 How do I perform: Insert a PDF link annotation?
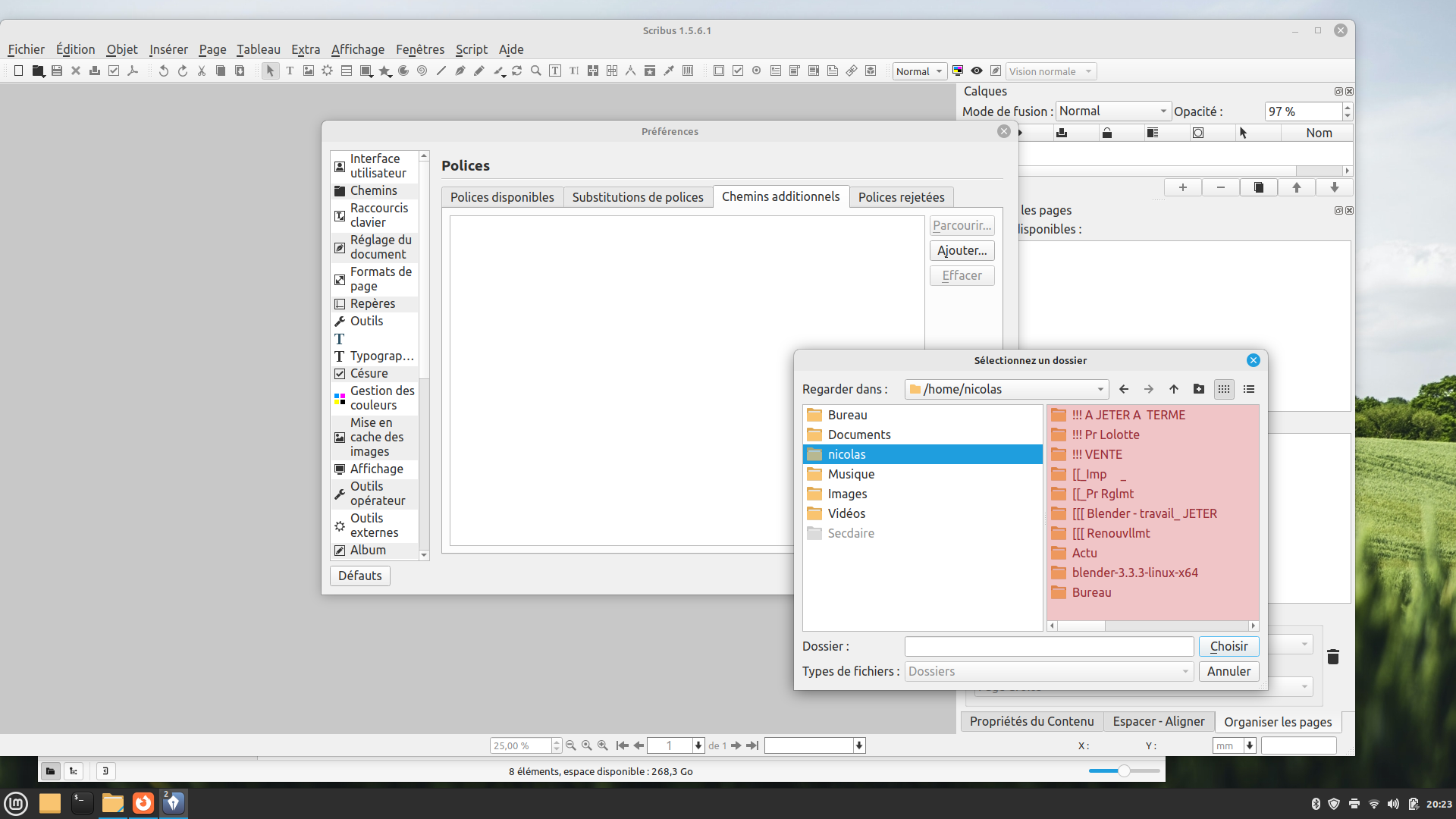[852, 71]
